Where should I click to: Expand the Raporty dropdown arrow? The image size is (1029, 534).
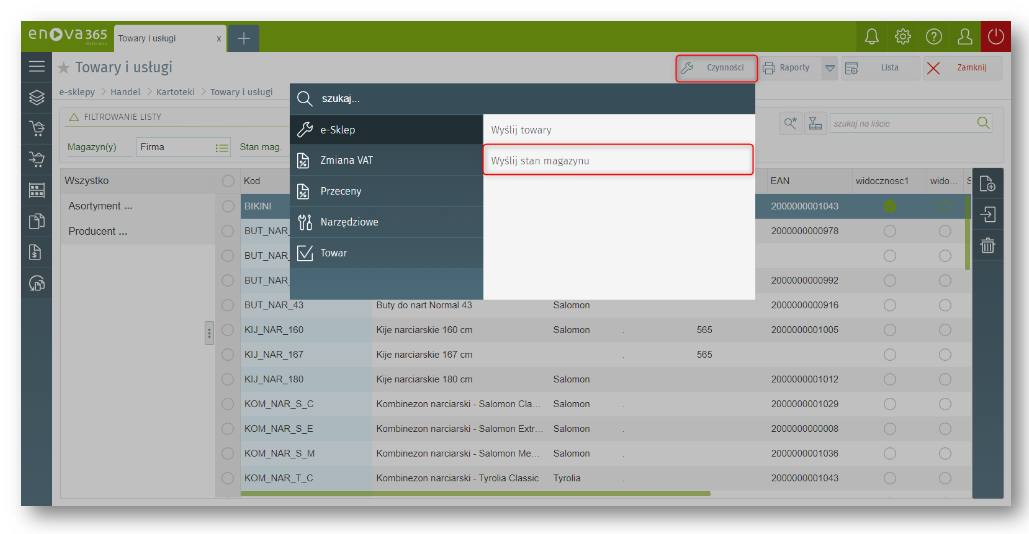[x=829, y=68]
